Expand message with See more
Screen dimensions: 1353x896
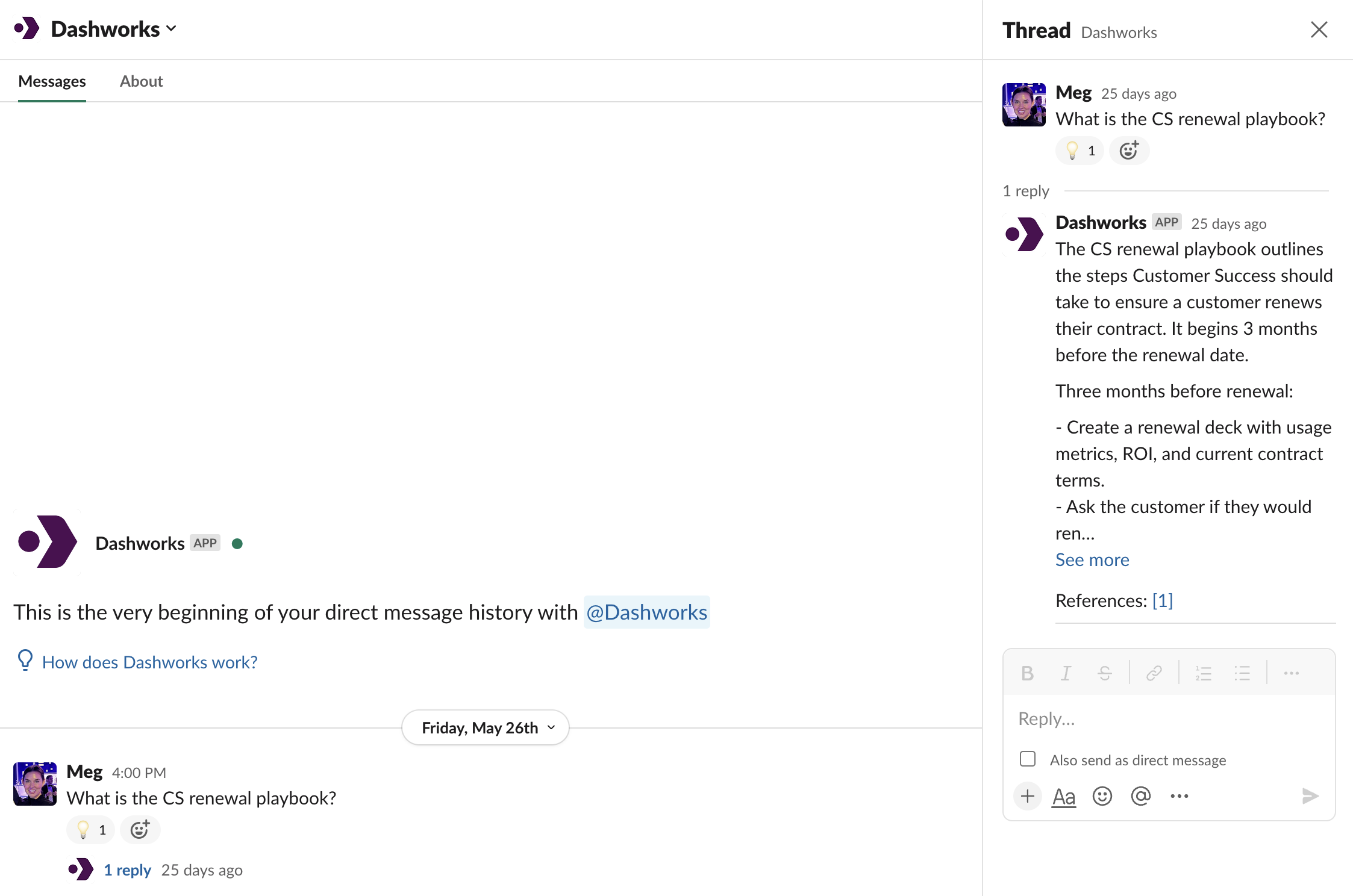coord(1092,559)
